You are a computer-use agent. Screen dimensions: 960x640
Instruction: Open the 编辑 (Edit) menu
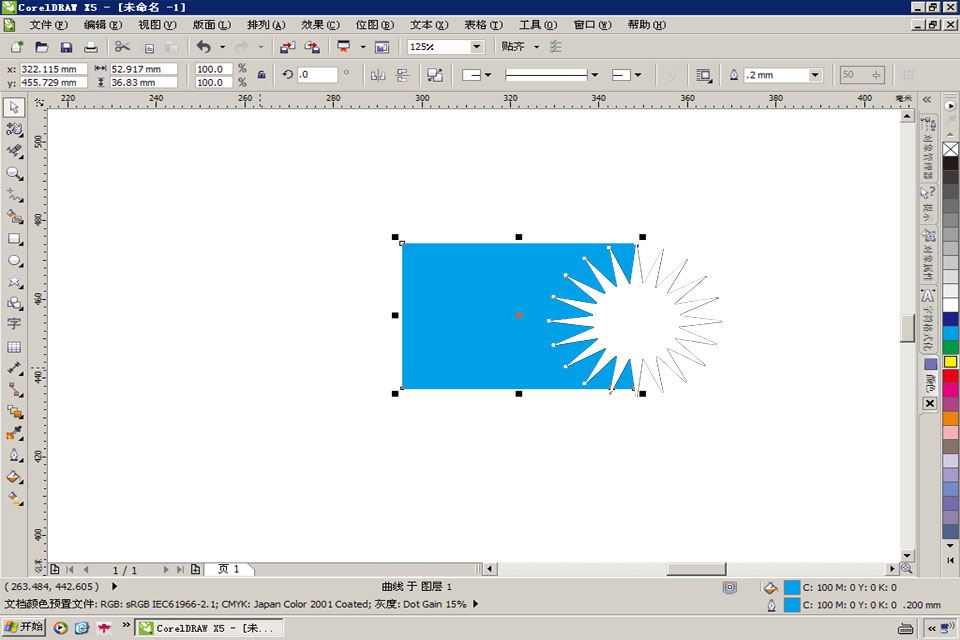(103, 24)
